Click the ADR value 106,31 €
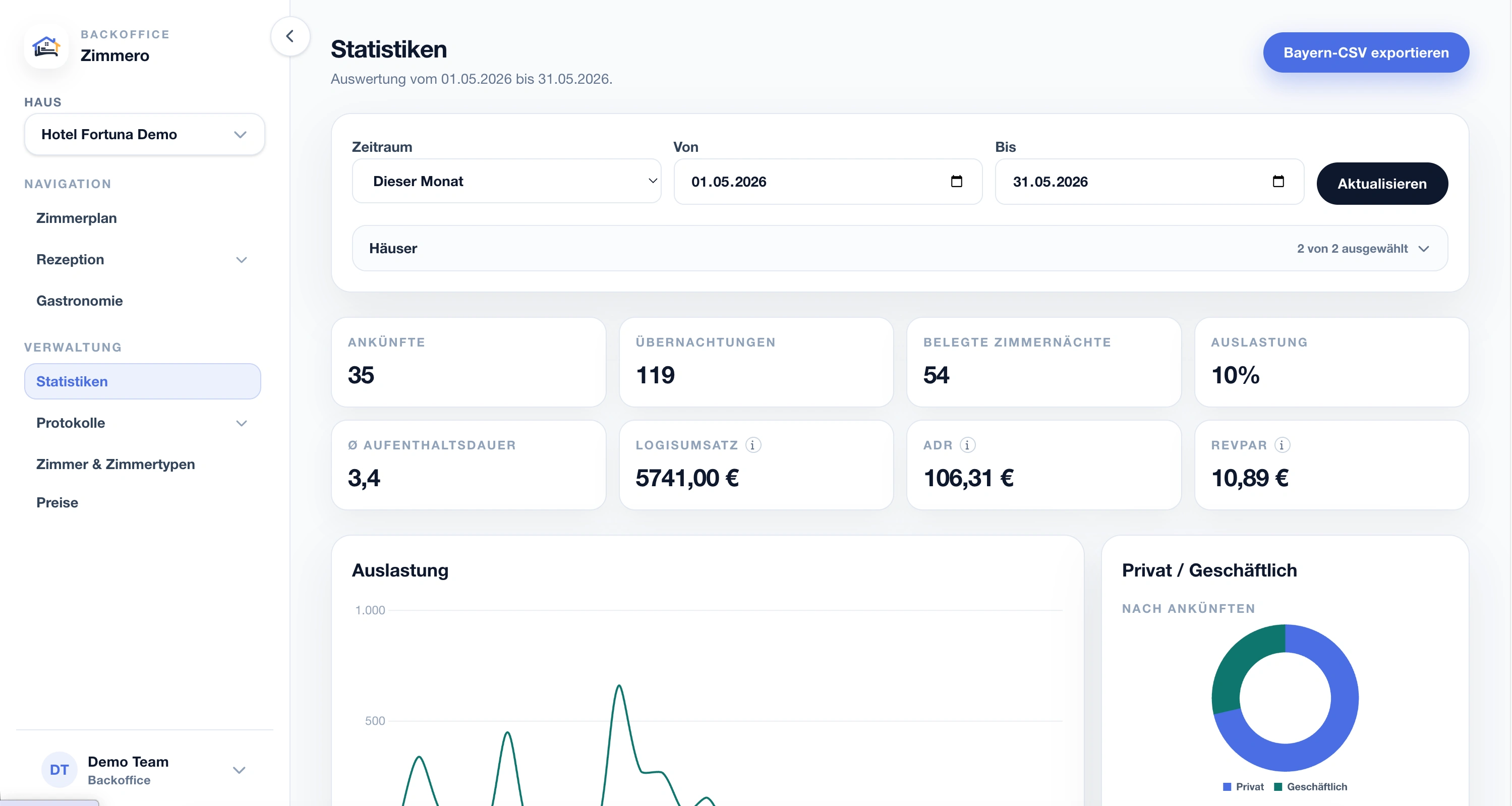 (968, 478)
